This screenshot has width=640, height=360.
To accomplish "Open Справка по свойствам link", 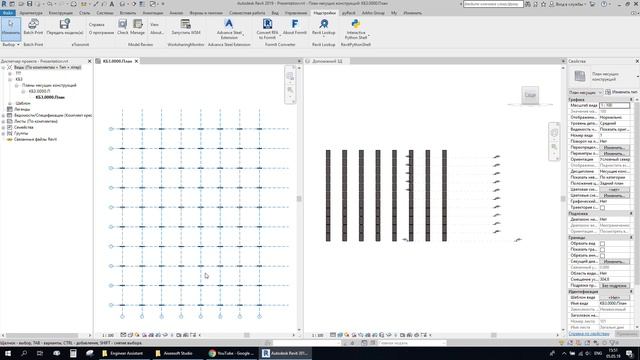I will [x=589, y=334].
